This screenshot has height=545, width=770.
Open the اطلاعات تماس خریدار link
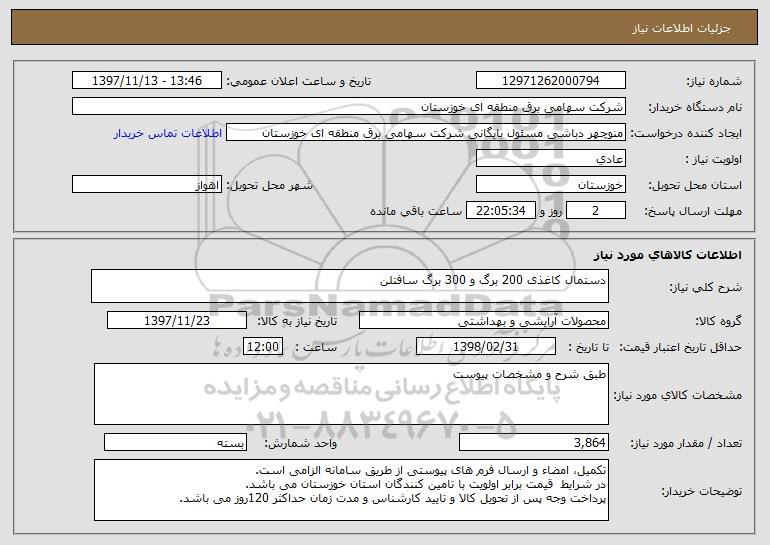tap(168, 134)
